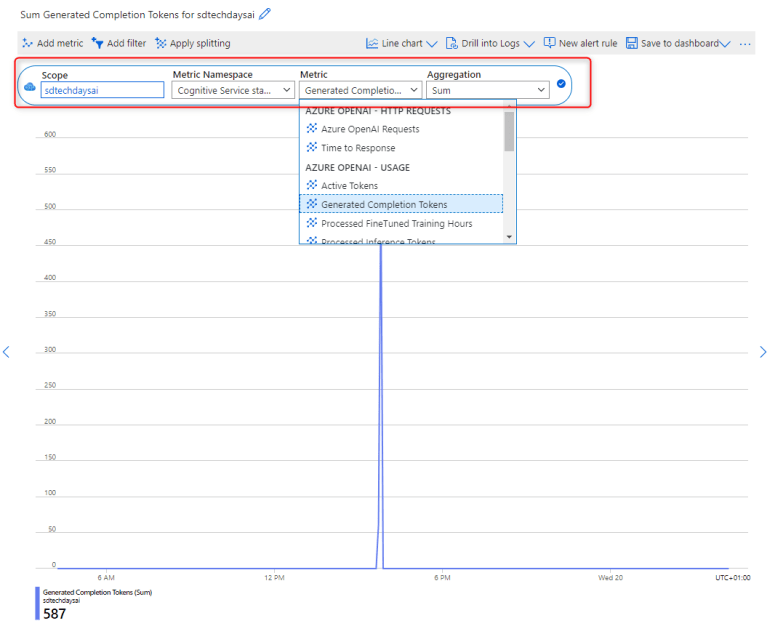Select Azure OpenAI Requests from metric list
Screen dimensions: 767x642
369,129
